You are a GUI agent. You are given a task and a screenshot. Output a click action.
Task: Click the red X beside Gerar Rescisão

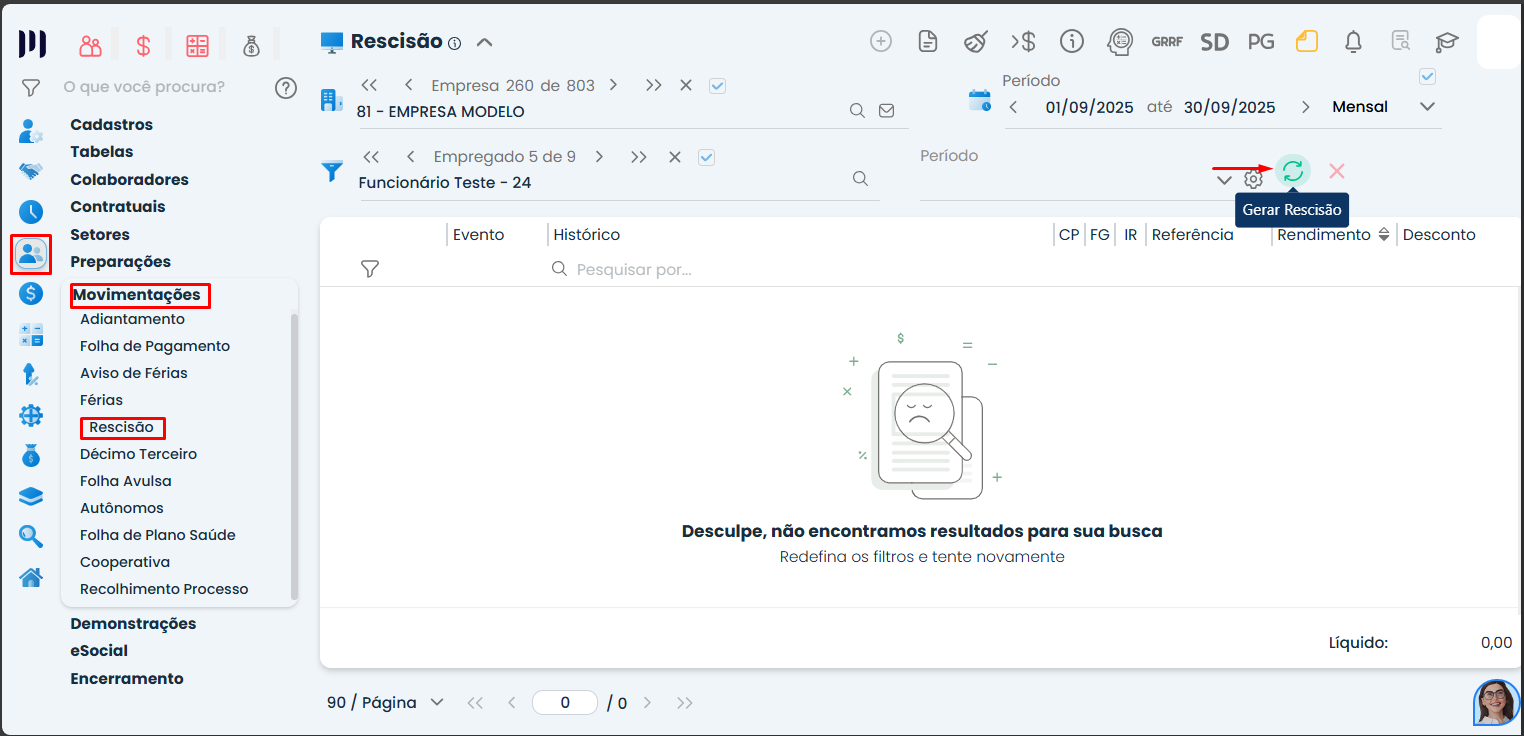pyautogui.click(x=1337, y=171)
